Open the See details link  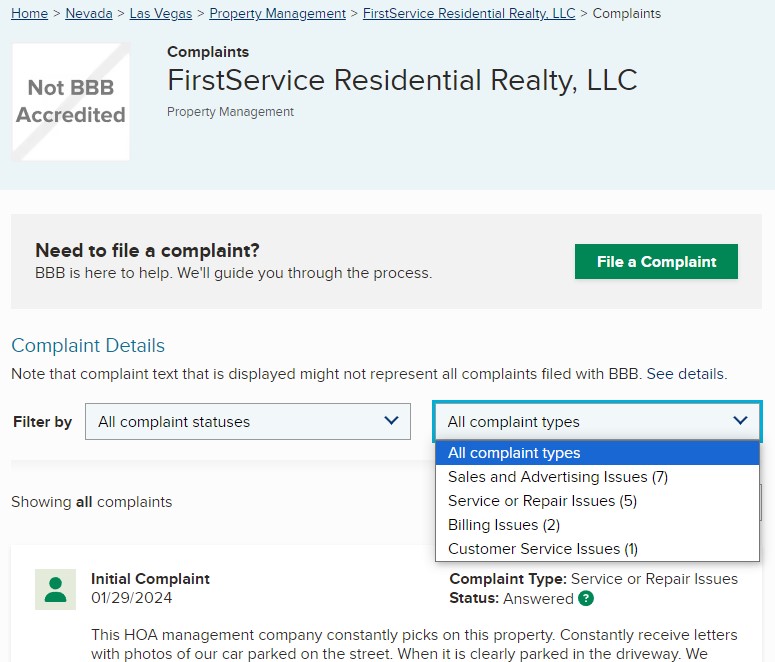[686, 374]
